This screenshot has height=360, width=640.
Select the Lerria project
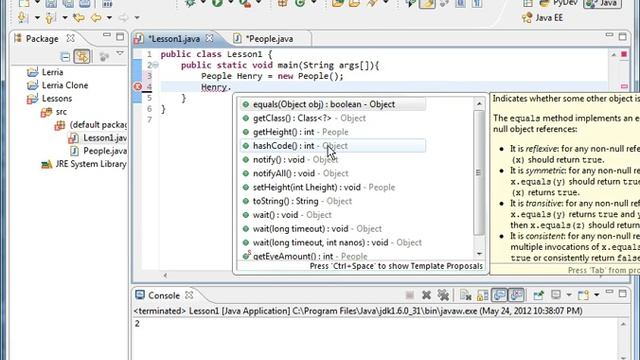[44, 72]
